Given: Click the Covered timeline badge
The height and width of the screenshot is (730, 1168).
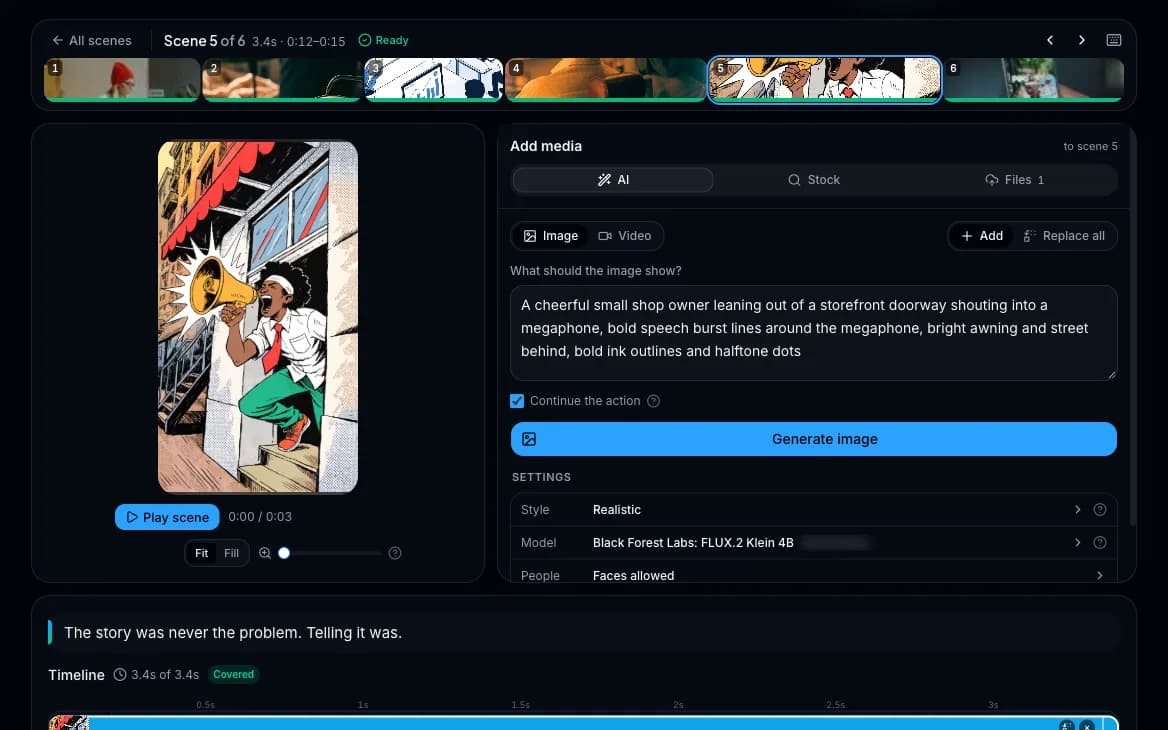Looking at the screenshot, I should tap(233, 674).
